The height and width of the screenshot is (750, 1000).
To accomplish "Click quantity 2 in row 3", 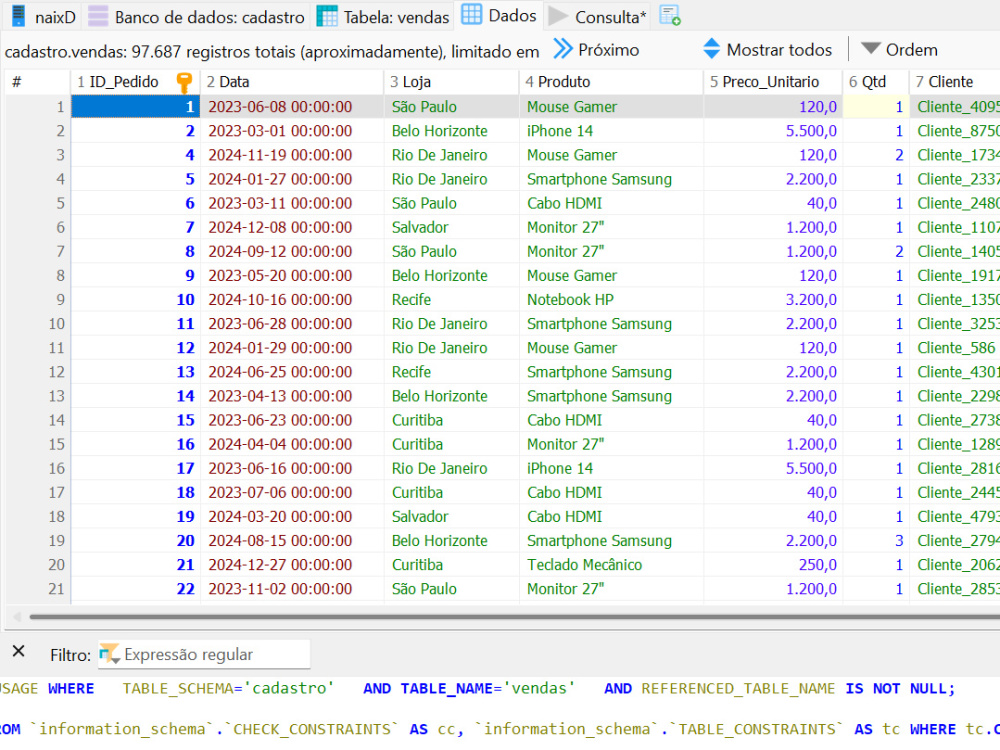I will point(876,155).
